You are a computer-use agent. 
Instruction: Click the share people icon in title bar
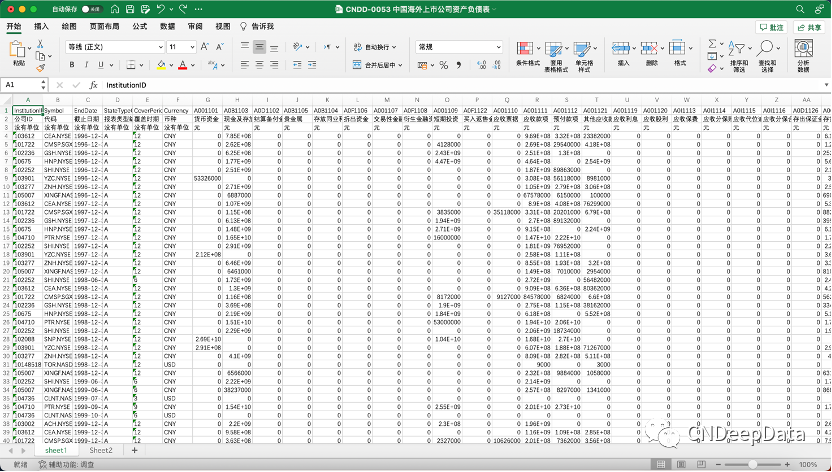[819, 9]
